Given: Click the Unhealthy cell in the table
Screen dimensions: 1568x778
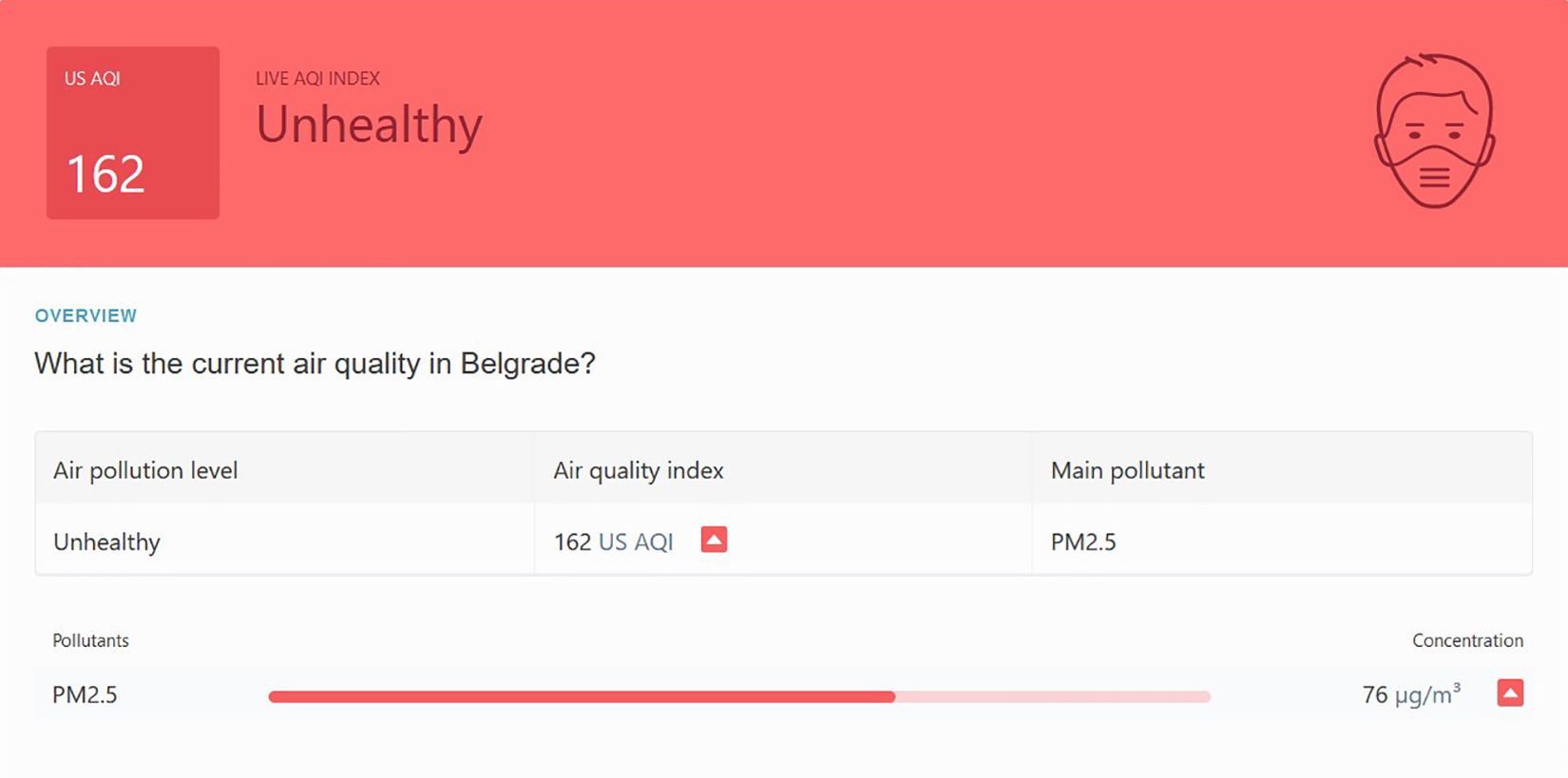Looking at the screenshot, I should coord(106,541).
